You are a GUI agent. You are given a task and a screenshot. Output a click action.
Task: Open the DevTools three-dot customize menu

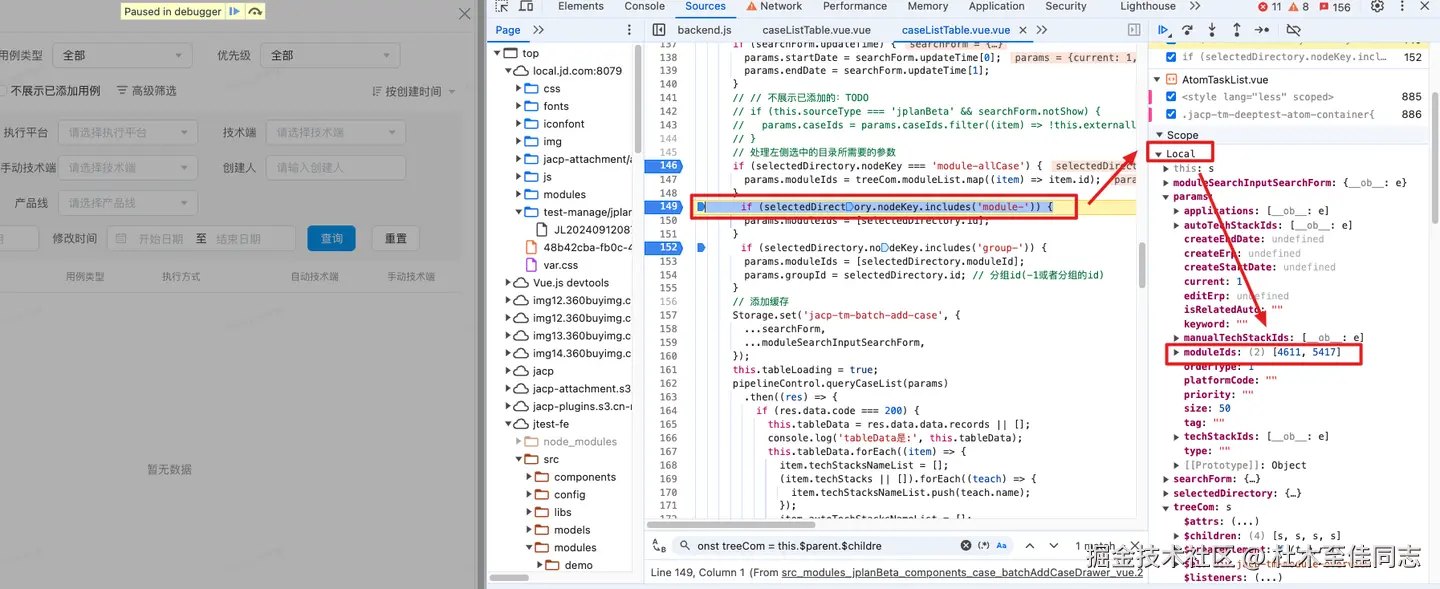pyautogui.click(x=1403, y=6)
